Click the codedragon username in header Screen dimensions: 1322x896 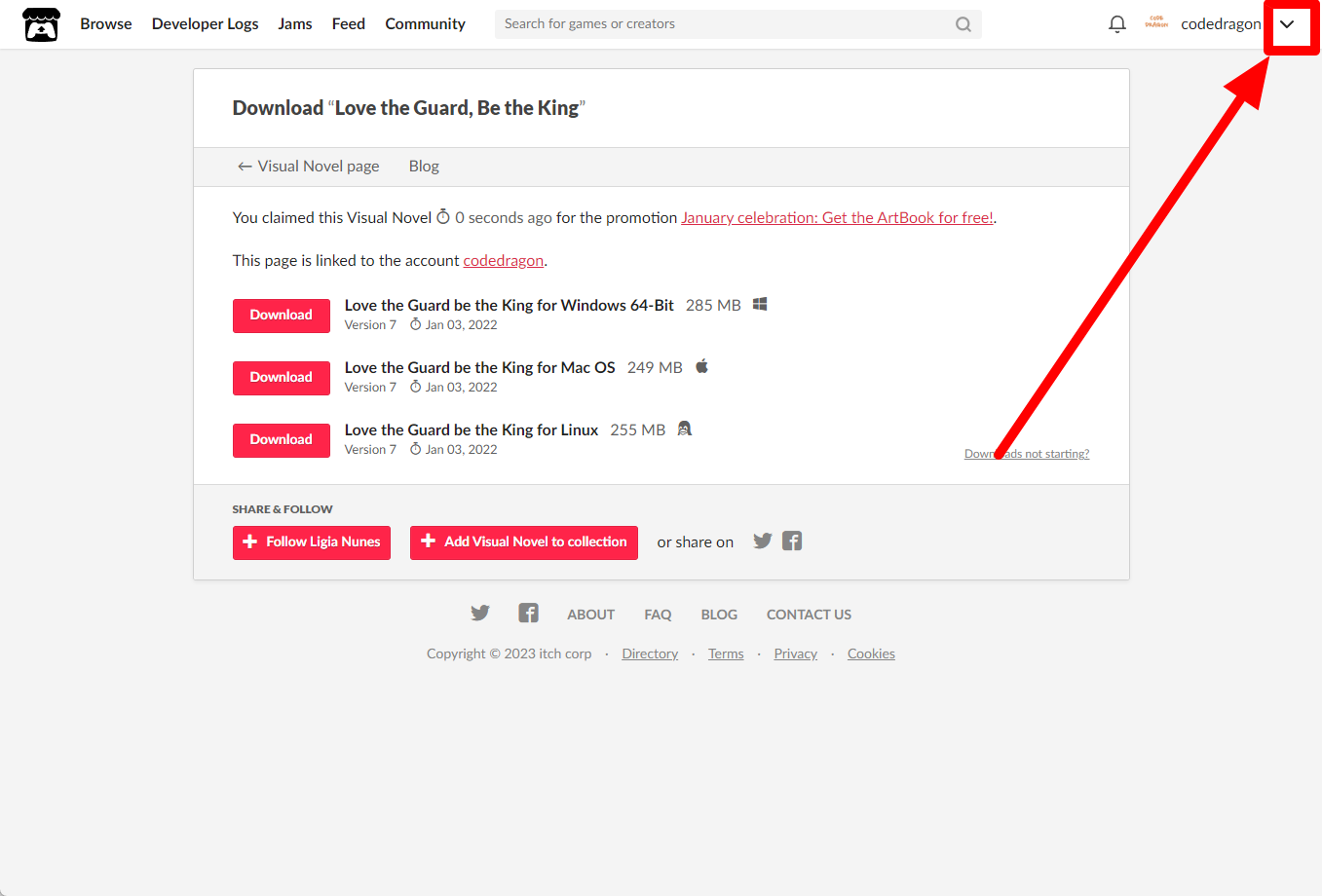pyautogui.click(x=1221, y=24)
